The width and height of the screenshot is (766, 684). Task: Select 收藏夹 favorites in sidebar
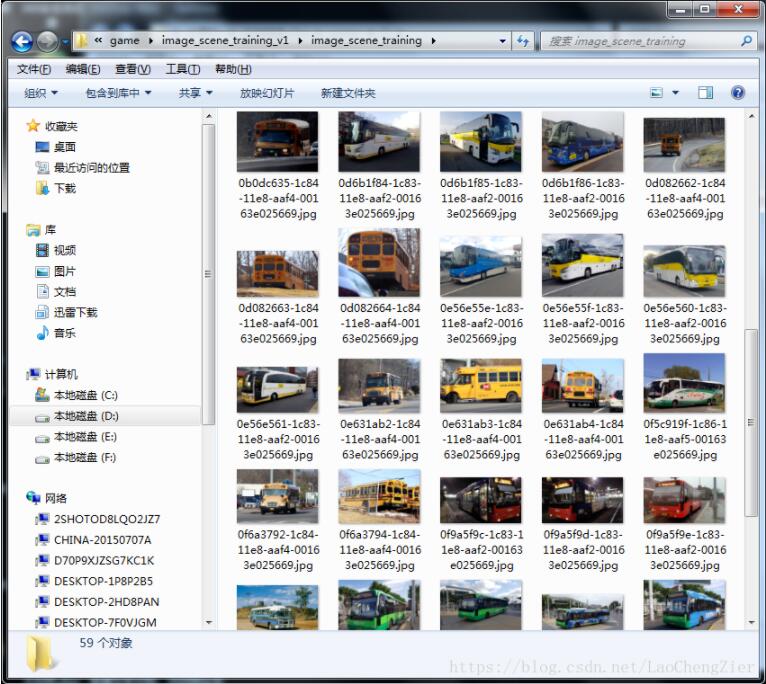(52, 126)
